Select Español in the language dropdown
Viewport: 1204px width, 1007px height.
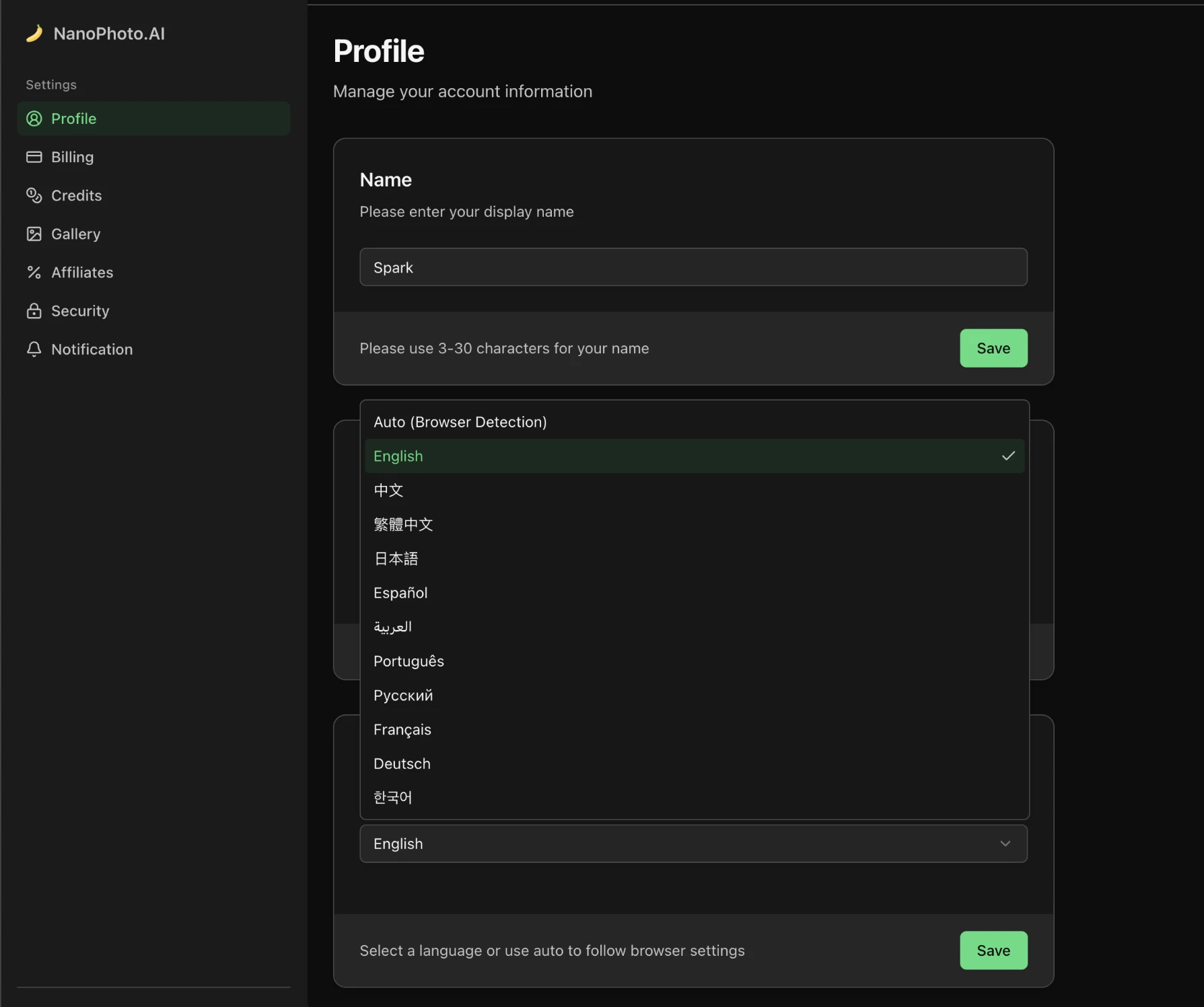(x=400, y=592)
